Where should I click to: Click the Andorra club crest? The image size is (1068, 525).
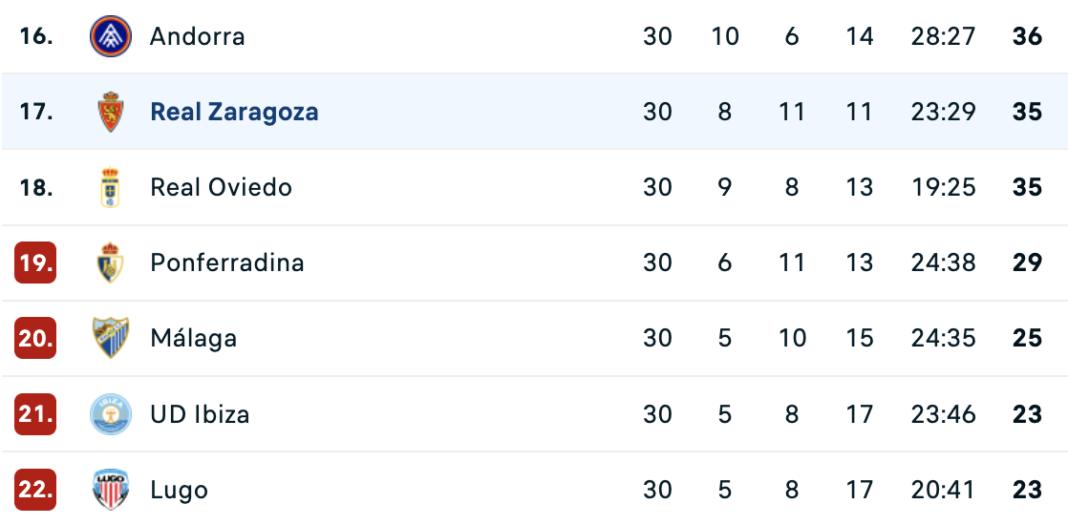point(110,36)
